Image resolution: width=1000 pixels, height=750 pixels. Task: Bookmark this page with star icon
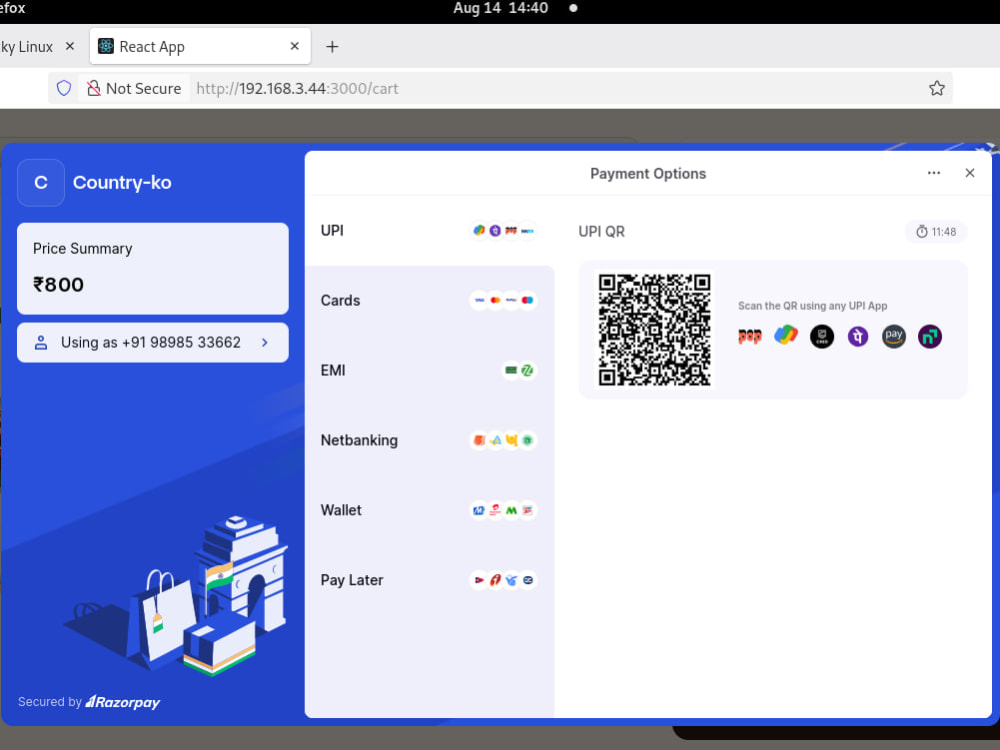(x=936, y=89)
